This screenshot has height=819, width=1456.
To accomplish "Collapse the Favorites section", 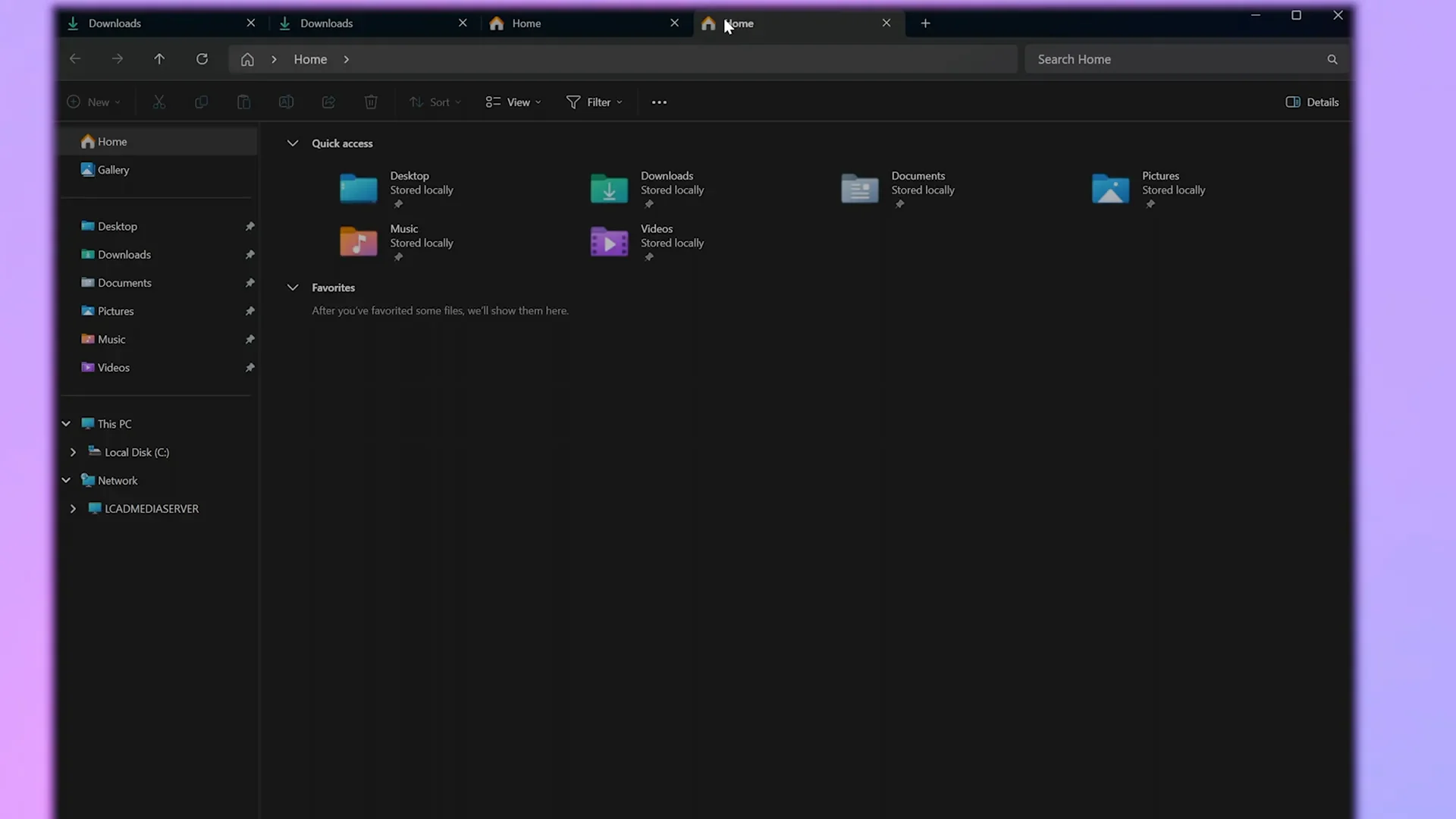I will (x=292, y=287).
